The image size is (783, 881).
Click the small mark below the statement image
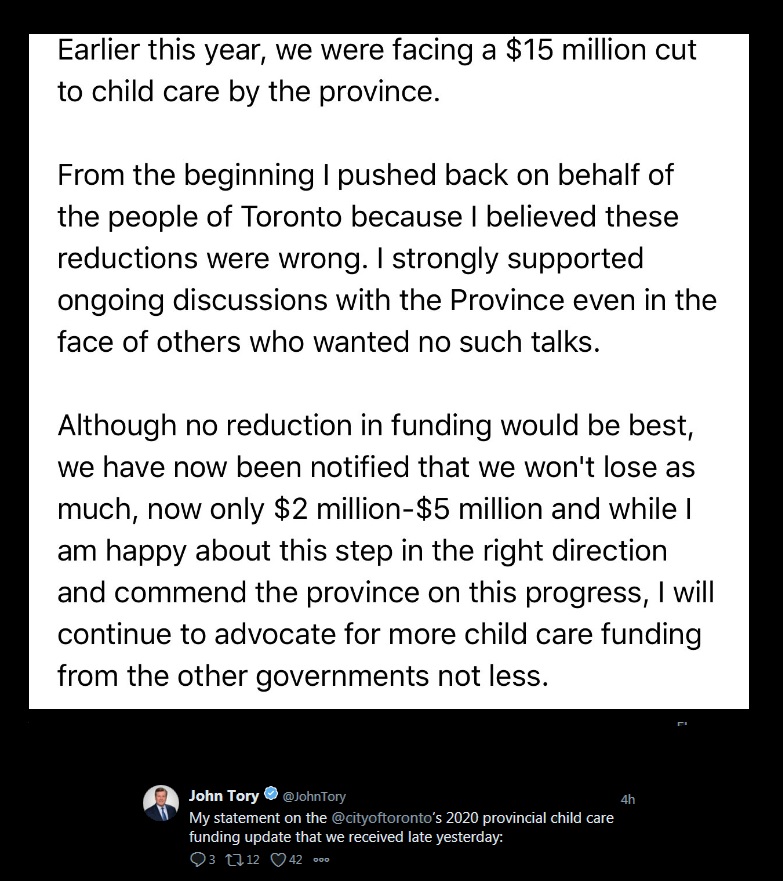[683, 722]
